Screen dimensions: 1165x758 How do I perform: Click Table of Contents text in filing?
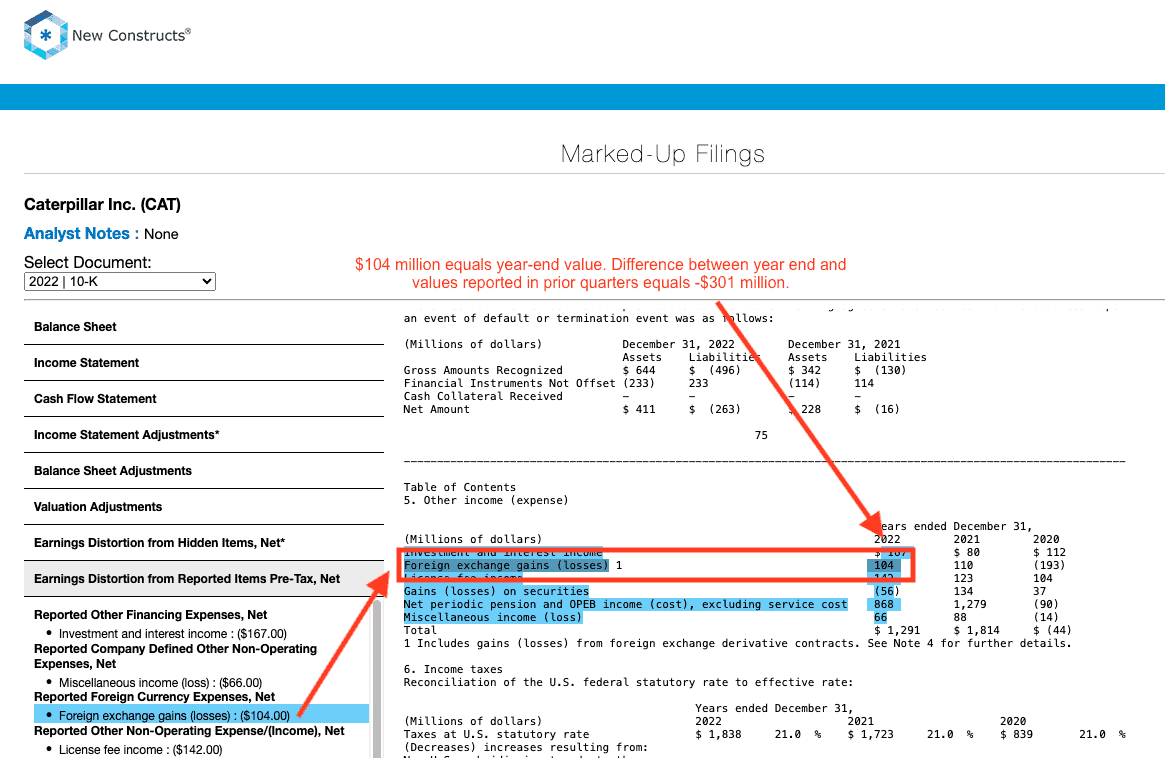click(x=459, y=487)
